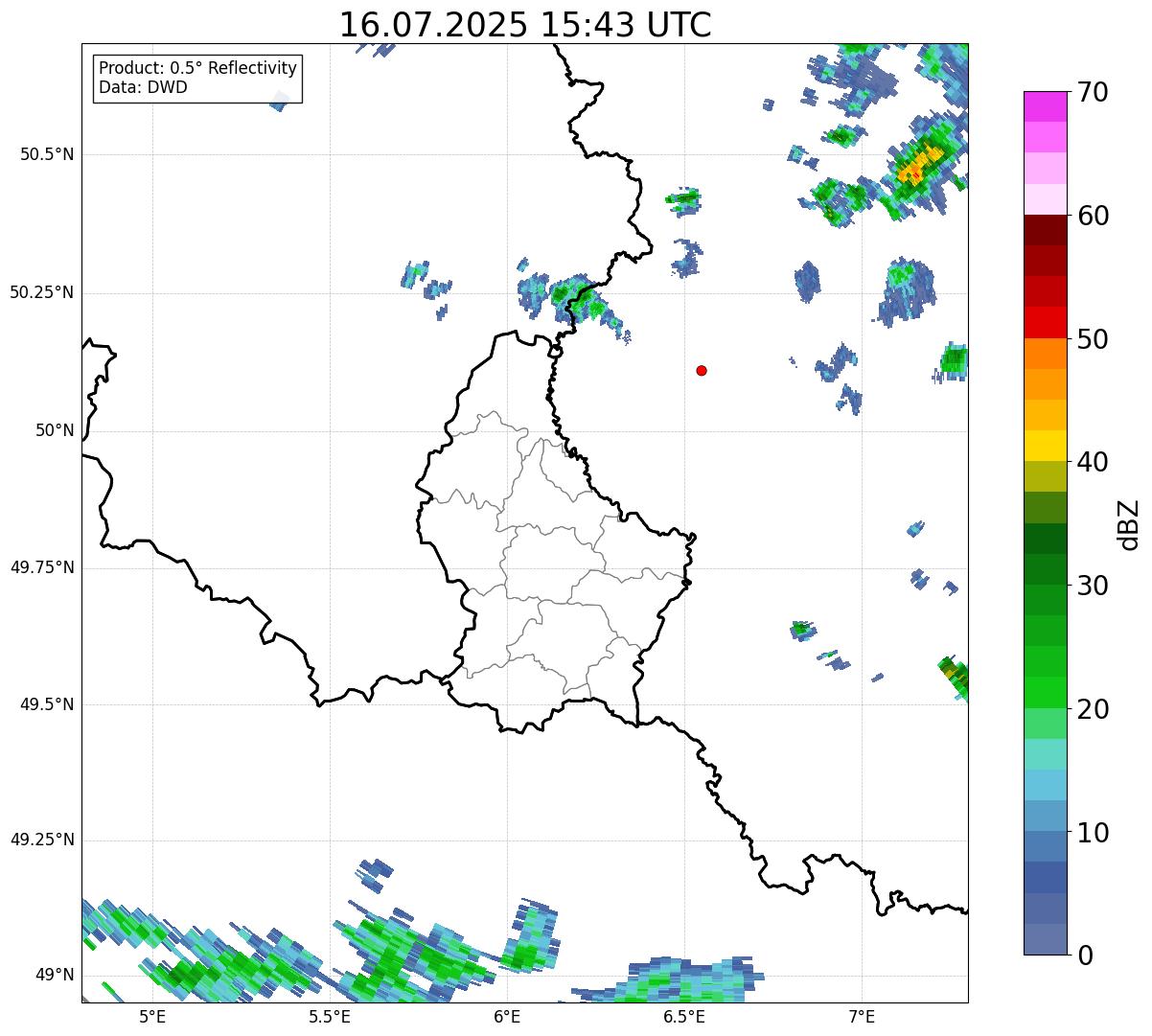Click the latitude label "50°N"

55,430
